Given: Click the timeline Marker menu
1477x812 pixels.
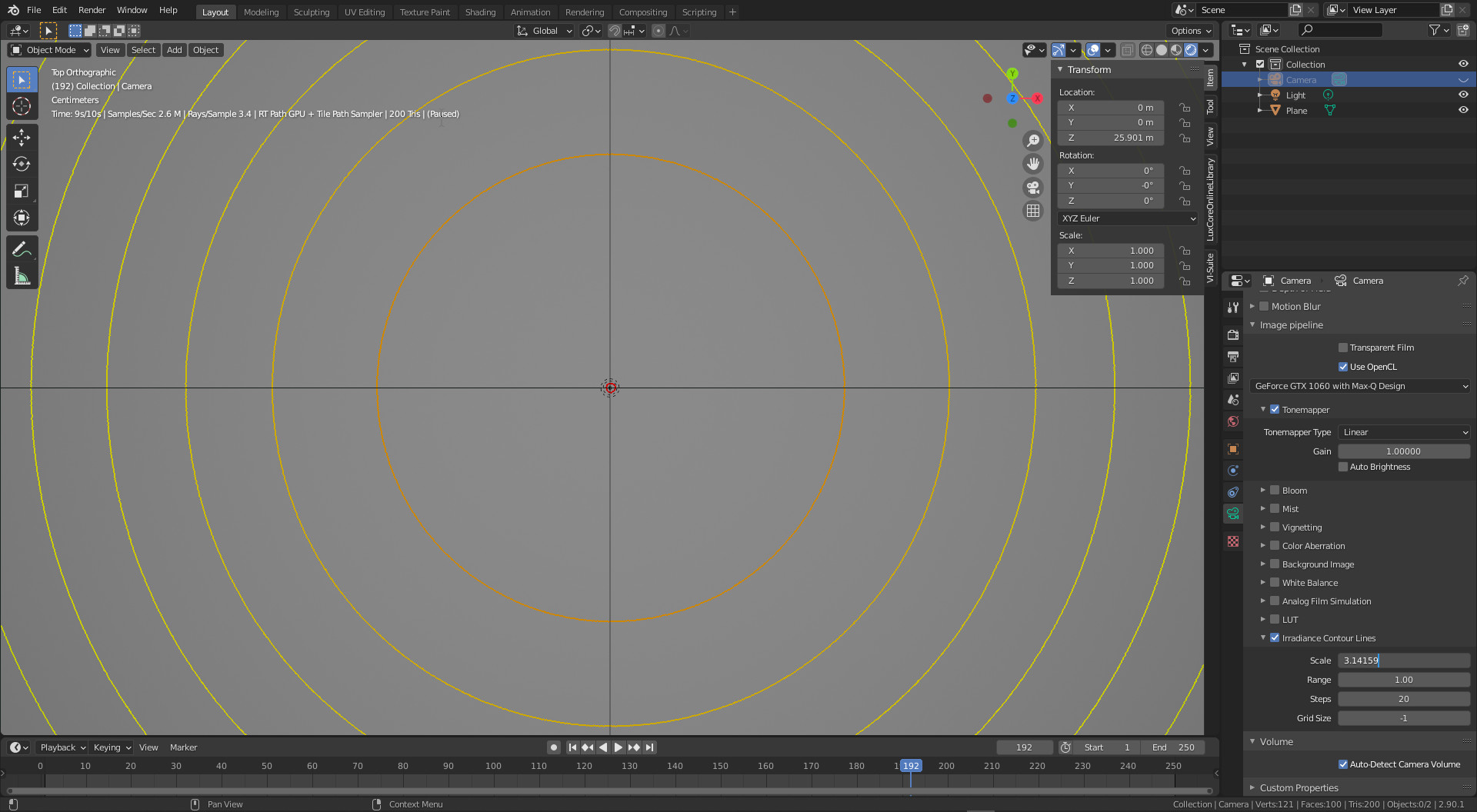Looking at the screenshot, I should pyautogui.click(x=183, y=747).
